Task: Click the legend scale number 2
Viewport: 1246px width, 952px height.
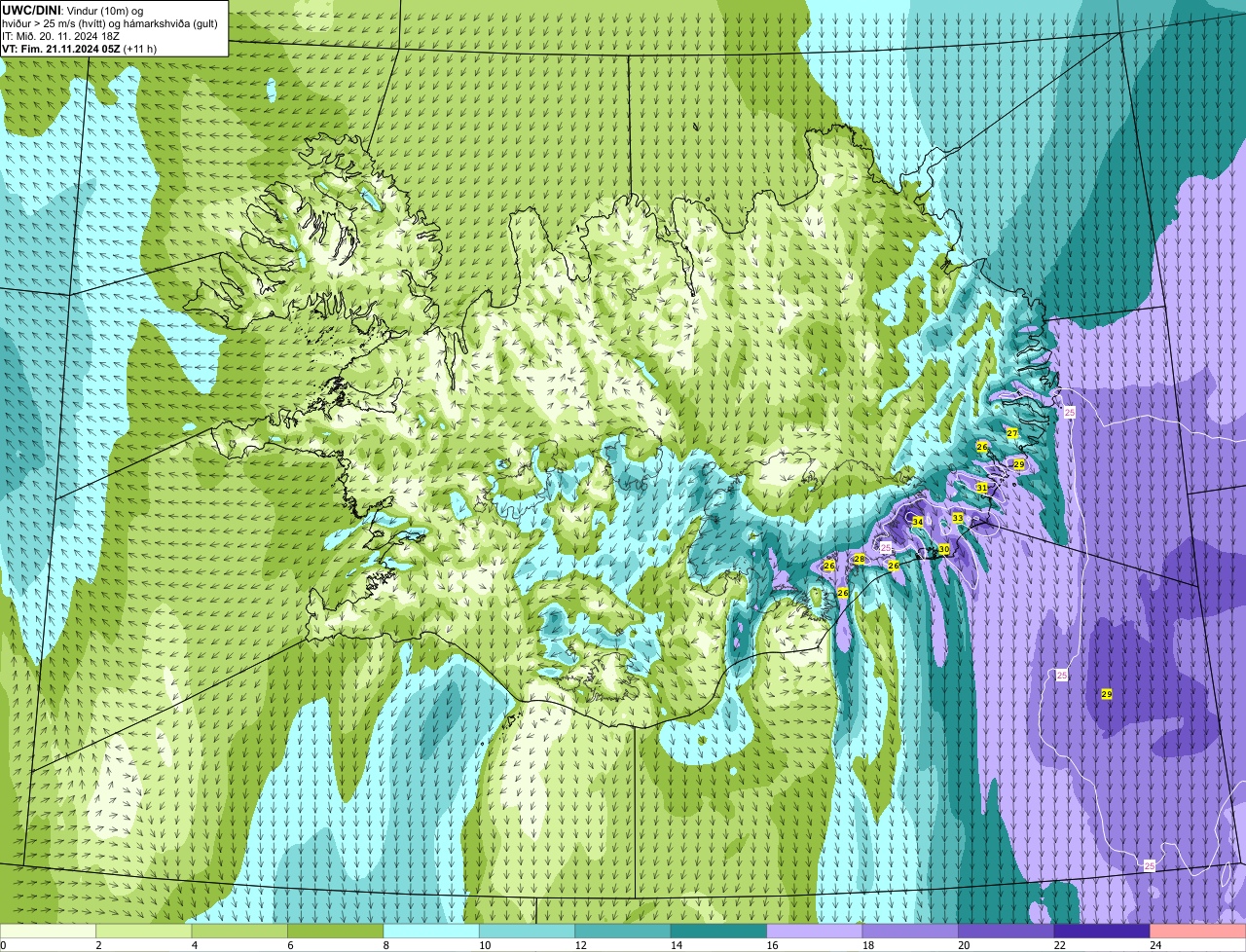Action: tap(98, 945)
